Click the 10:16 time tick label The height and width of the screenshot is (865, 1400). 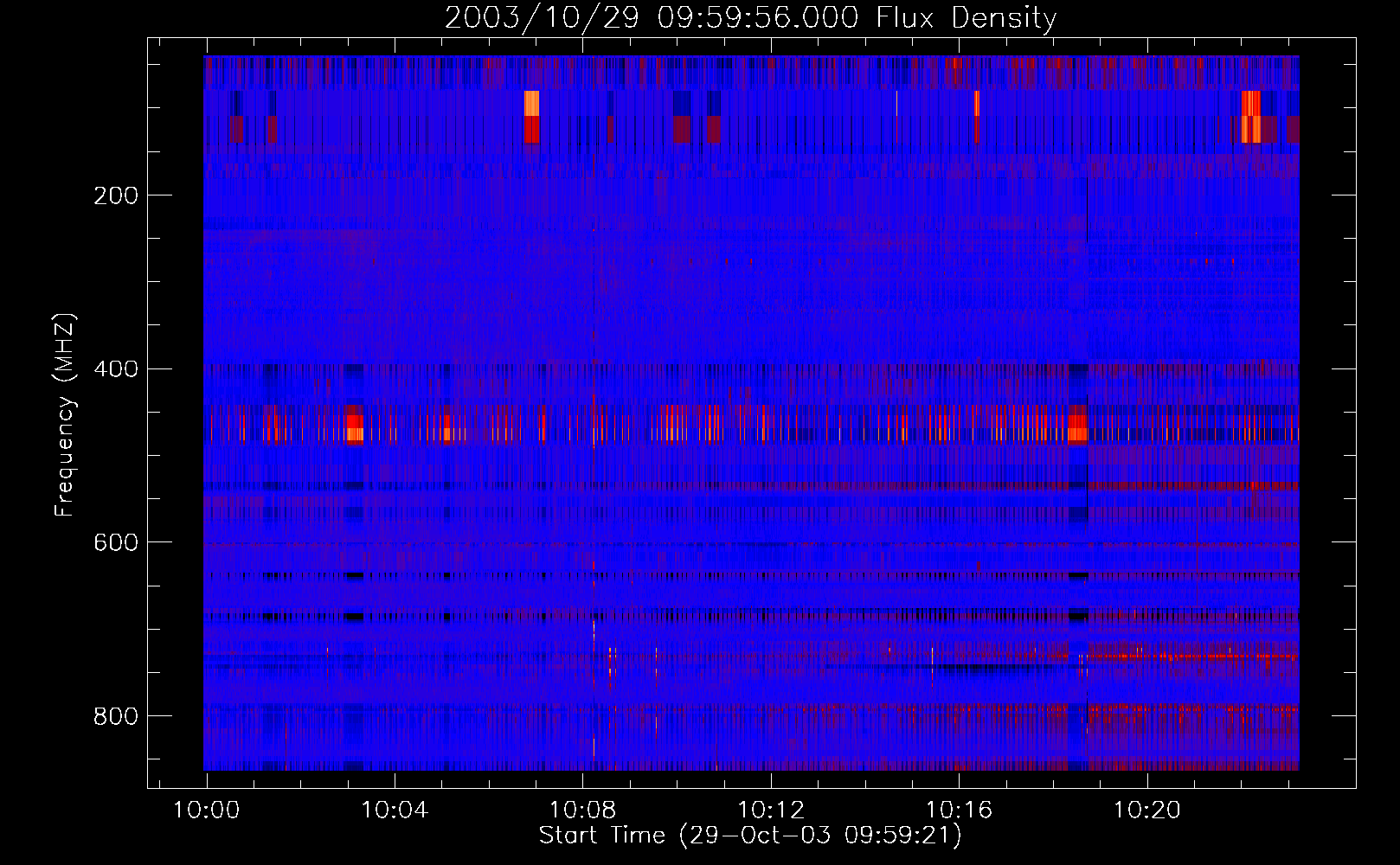pyautogui.click(x=959, y=811)
